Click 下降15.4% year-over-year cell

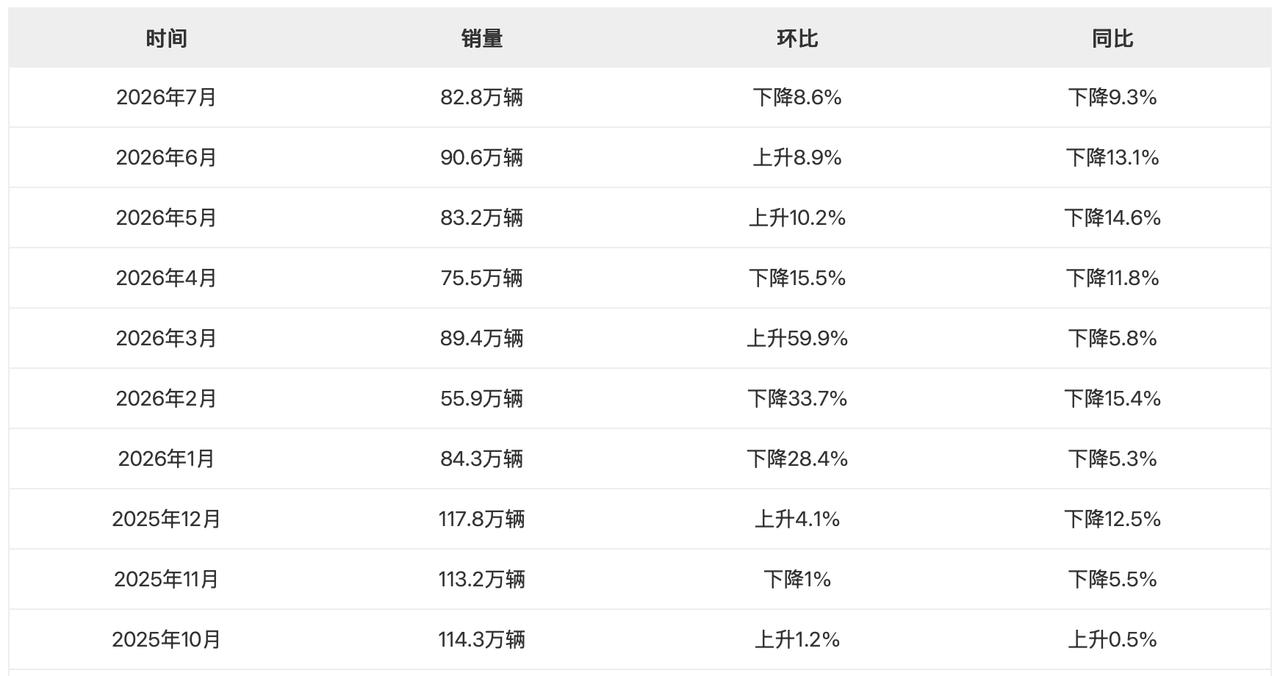point(1112,398)
